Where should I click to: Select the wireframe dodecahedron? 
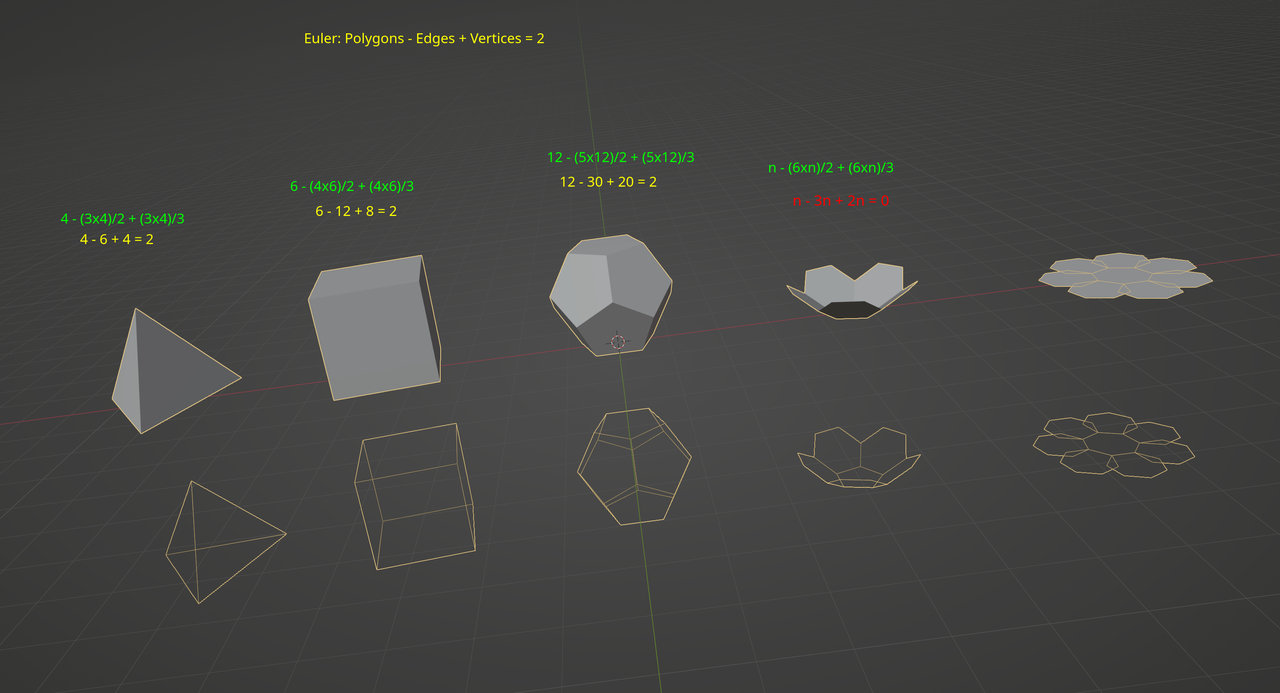[634, 465]
